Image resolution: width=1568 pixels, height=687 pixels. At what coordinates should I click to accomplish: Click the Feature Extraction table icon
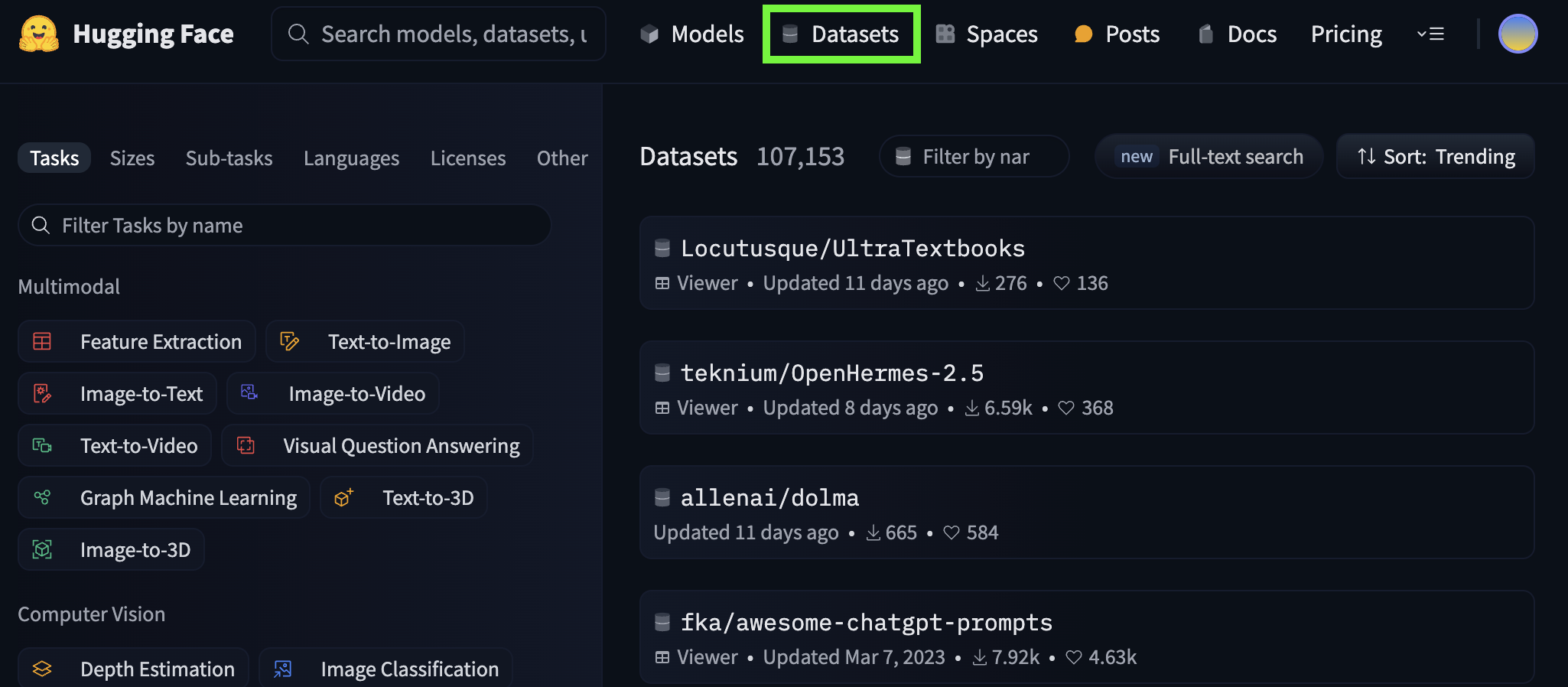click(x=42, y=341)
